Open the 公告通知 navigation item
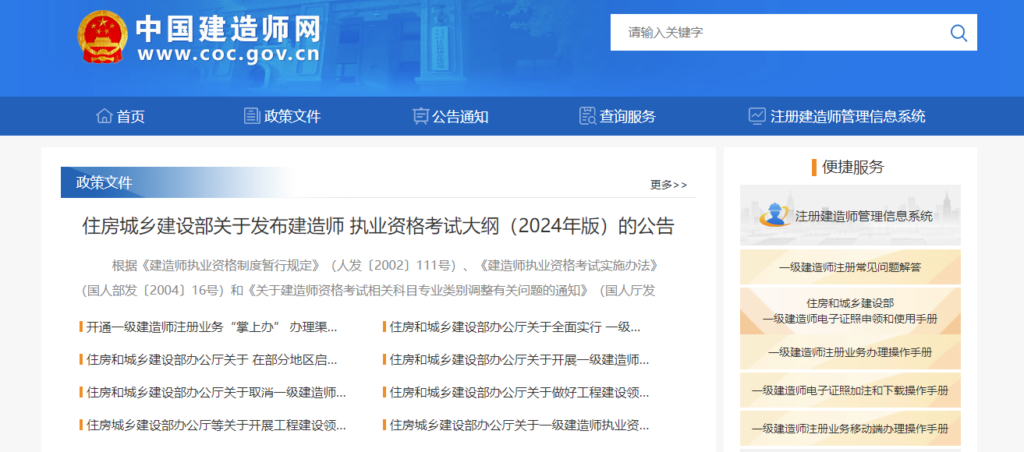The height and width of the screenshot is (452, 1024). point(451,117)
